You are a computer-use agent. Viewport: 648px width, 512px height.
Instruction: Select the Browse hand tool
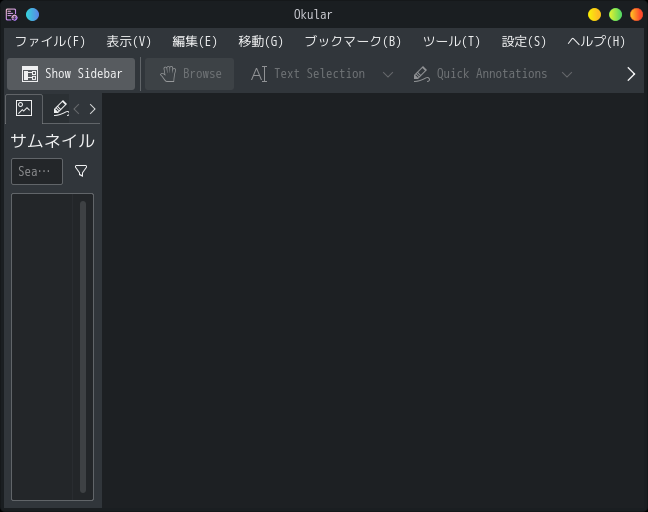tap(190, 74)
